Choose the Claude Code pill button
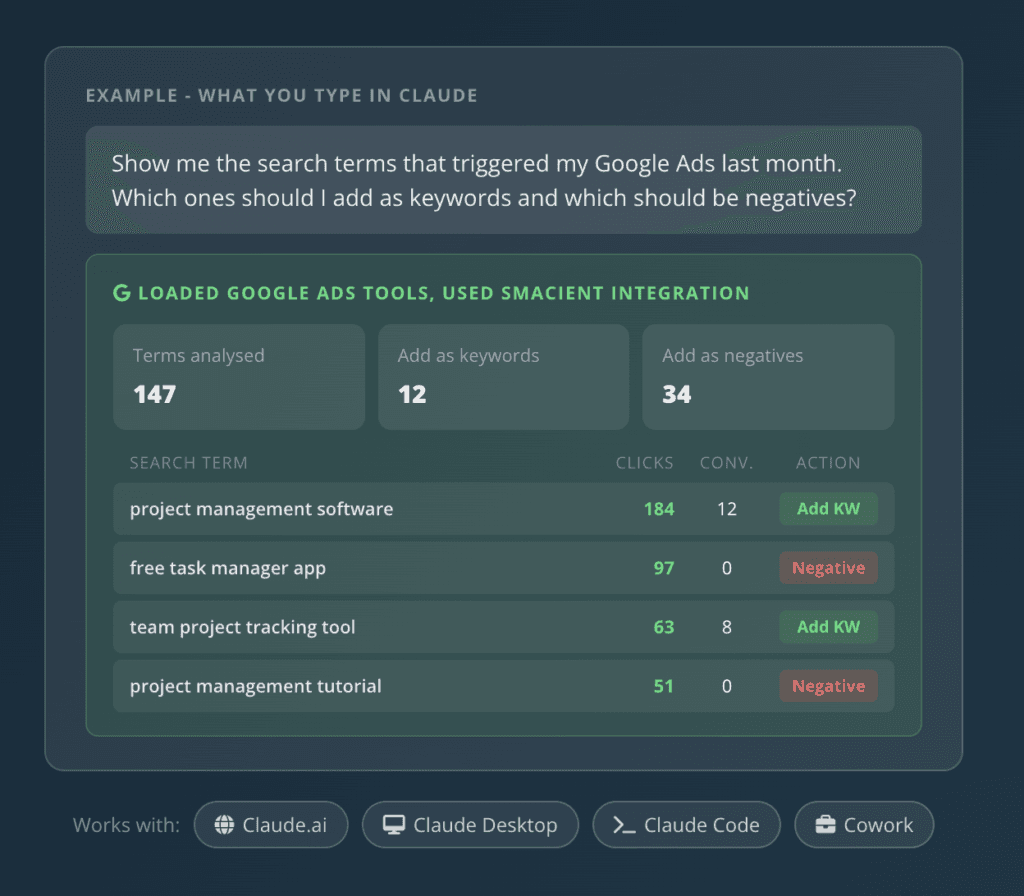The image size is (1024, 896). (x=686, y=825)
